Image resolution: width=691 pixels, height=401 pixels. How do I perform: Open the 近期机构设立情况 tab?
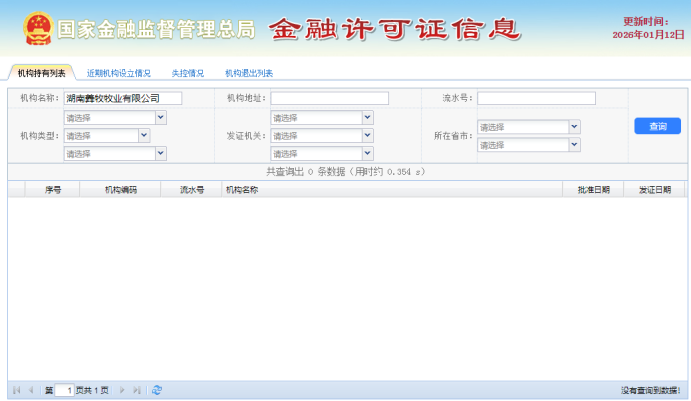coord(119,73)
